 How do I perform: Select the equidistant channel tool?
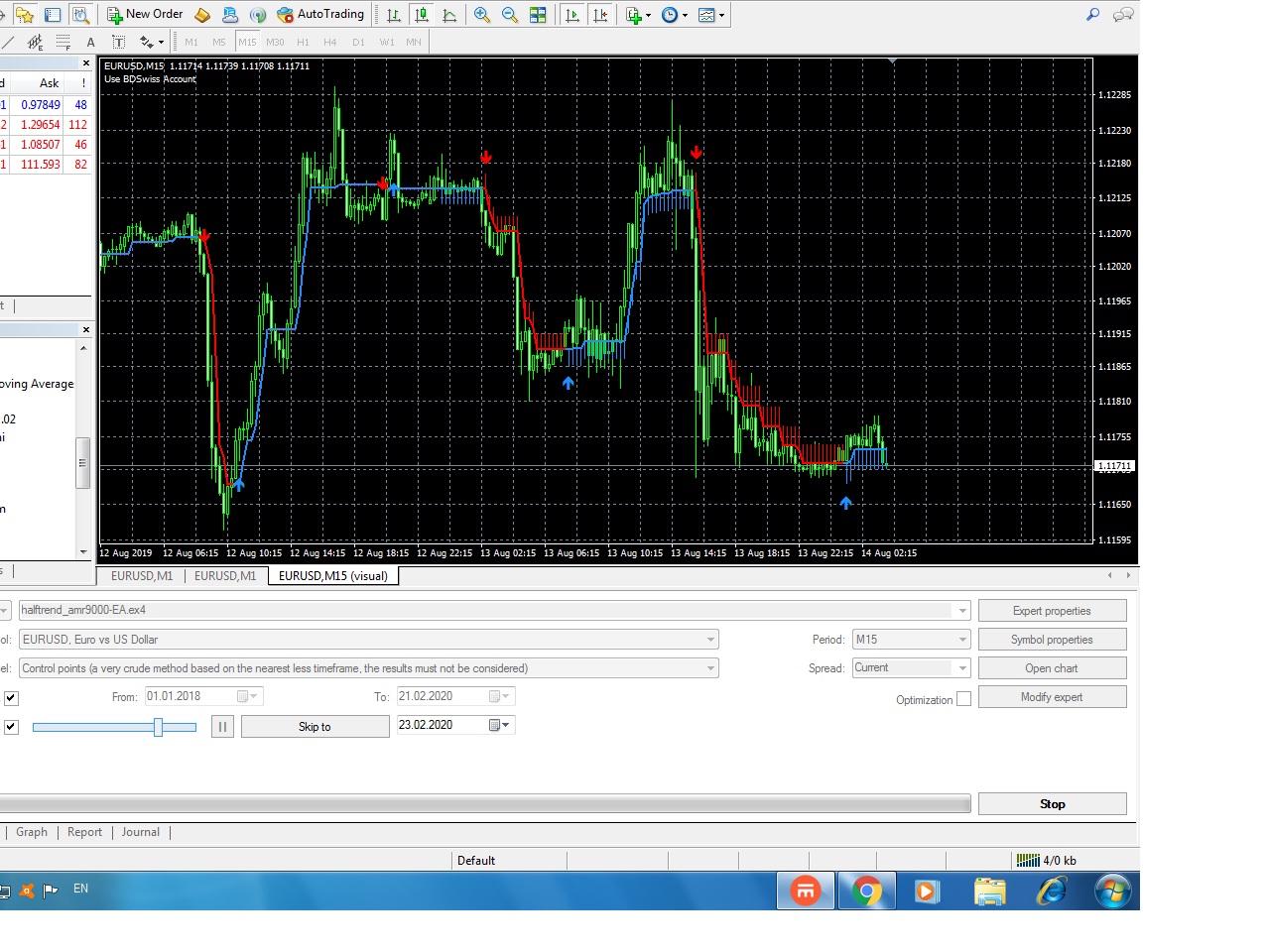pos(36,42)
